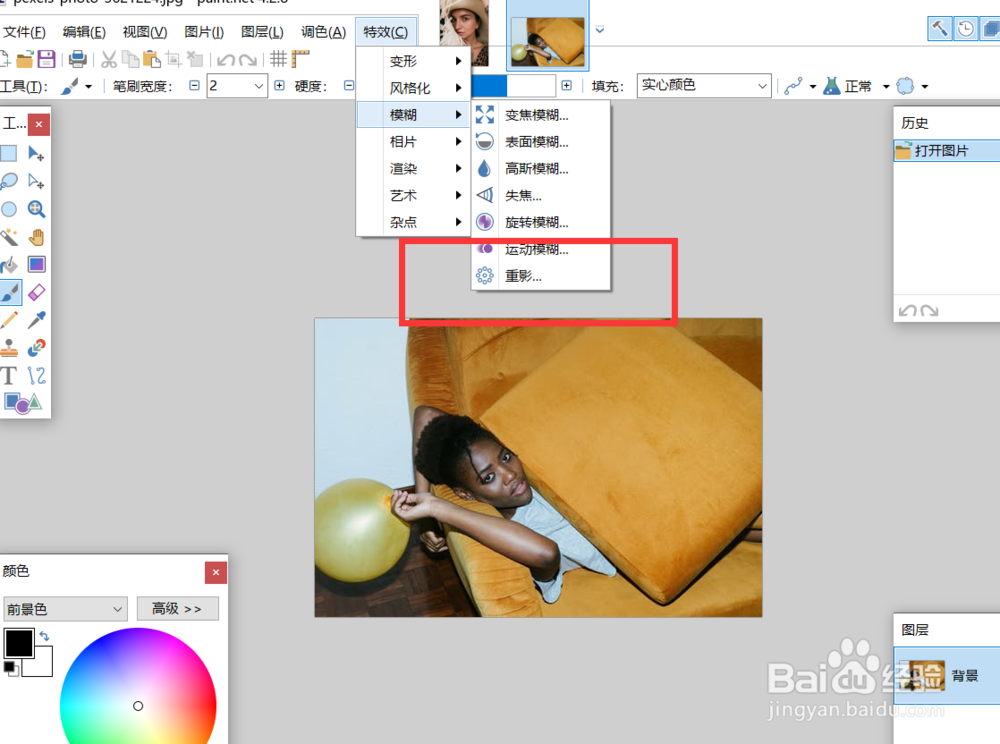1000x744 pixels.
Task: Select the Text tool
Action: (x=9, y=376)
